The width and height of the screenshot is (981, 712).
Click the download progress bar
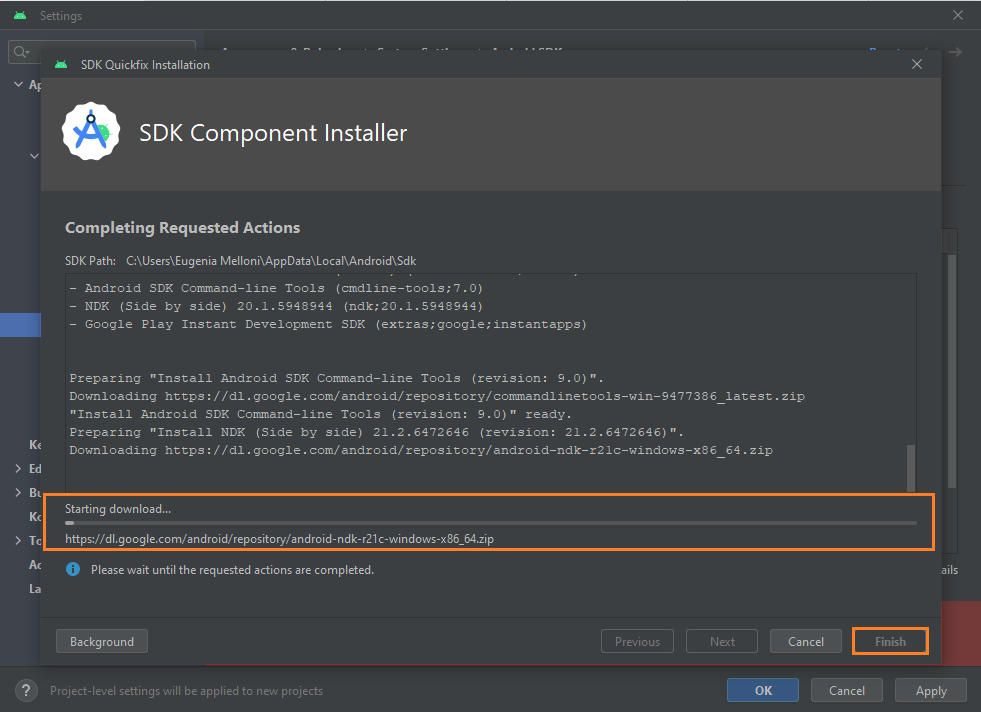[490, 523]
